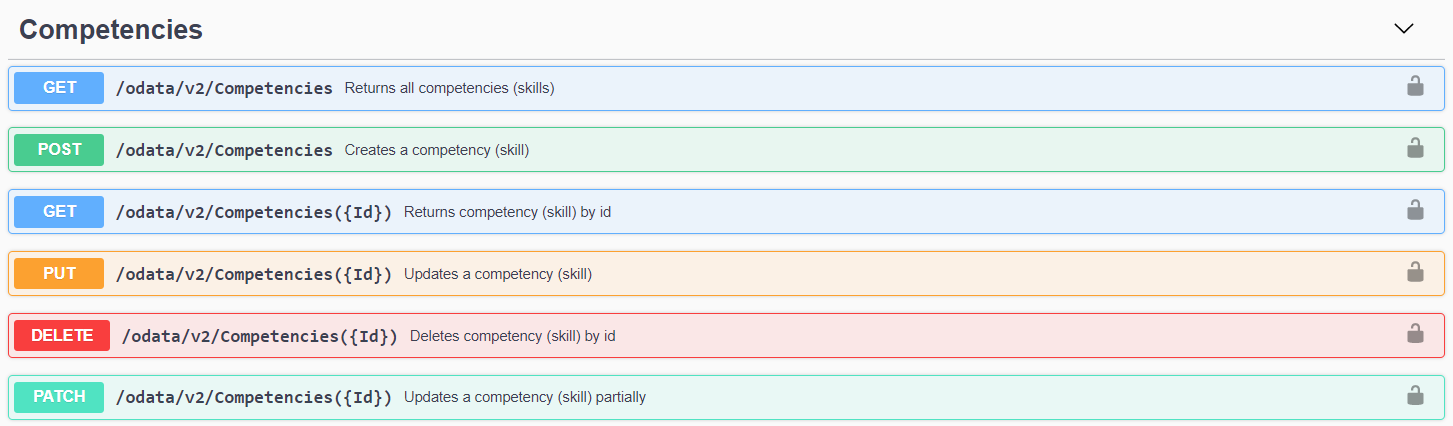Open the DELETE /odata/v2/Competencies({Id}) path
Screen dimensions: 1453x426
click(x=260, y=336)
